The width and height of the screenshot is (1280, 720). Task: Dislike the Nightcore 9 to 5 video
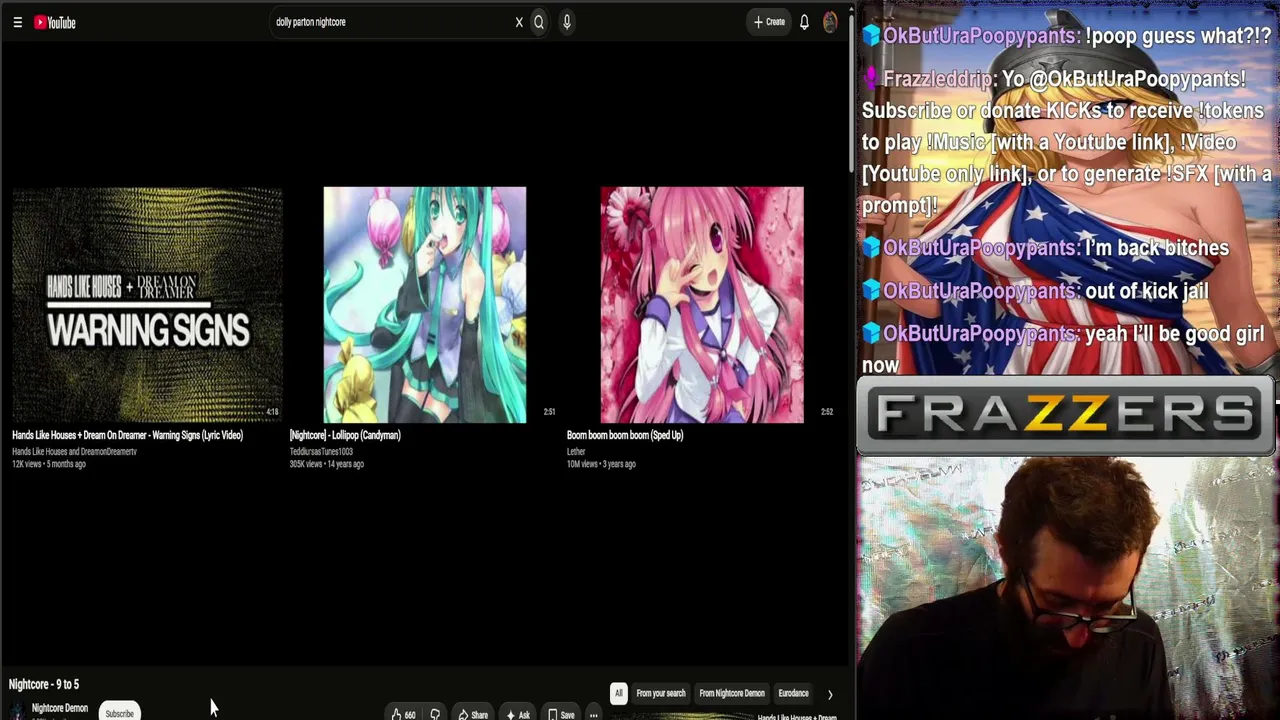point(435,714)
